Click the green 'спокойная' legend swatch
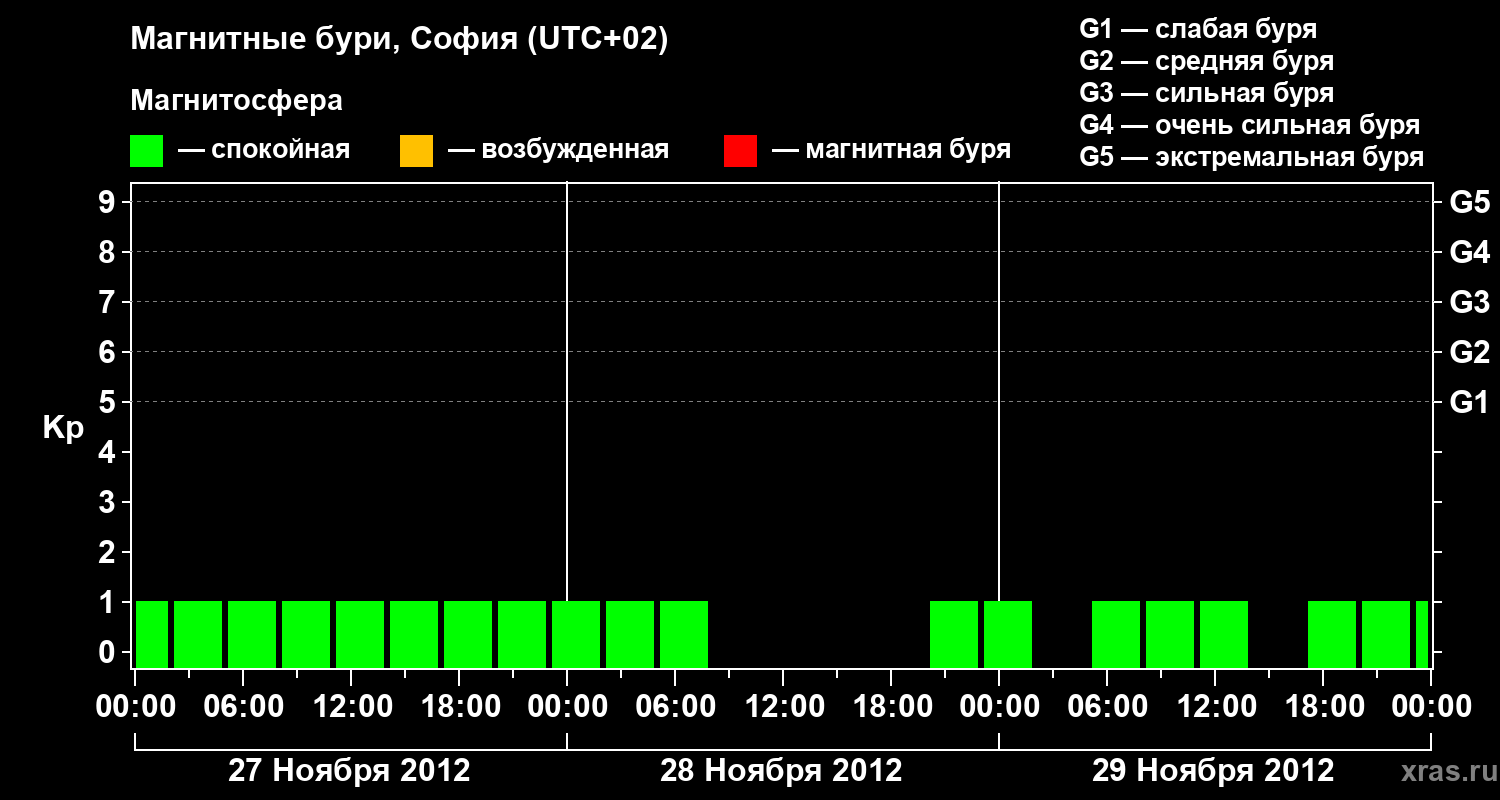Image resolution: width=1500 pixels, height=800 pixels. [x=147, y=151]
